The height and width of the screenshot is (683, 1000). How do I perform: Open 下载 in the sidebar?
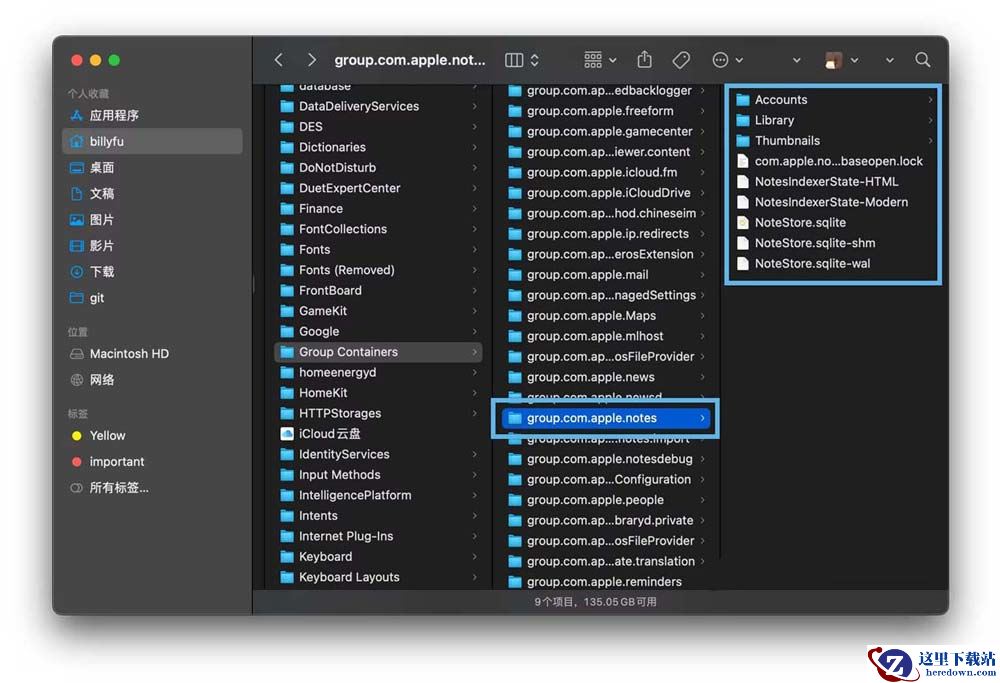coord(152,272)
